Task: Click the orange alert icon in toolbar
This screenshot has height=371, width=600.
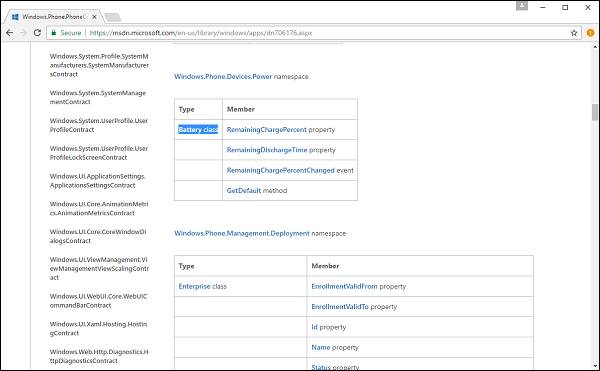Action: (590, 33)
